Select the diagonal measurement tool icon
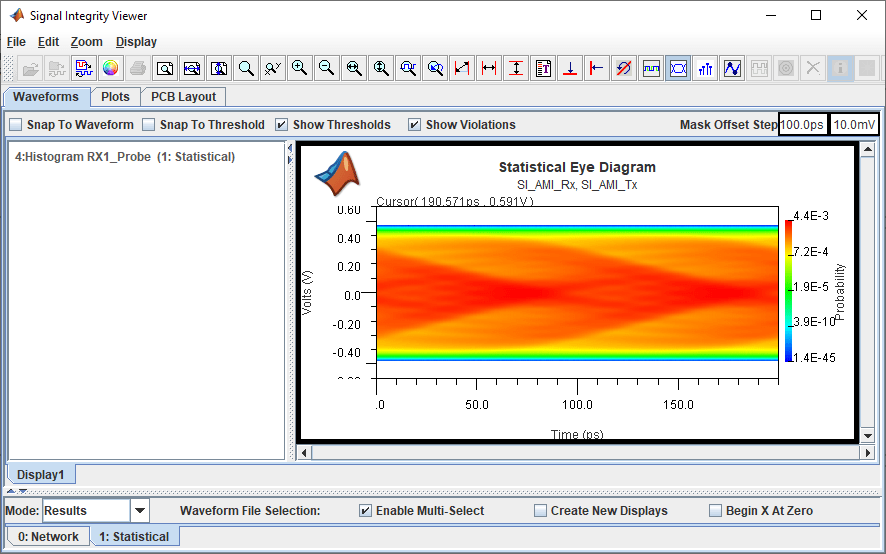This screenshot has width=886, height=554. tap(462, 68)
